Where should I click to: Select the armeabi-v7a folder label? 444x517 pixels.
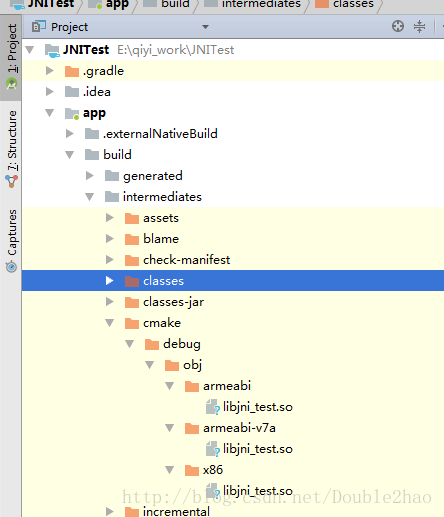coord(239,428)
